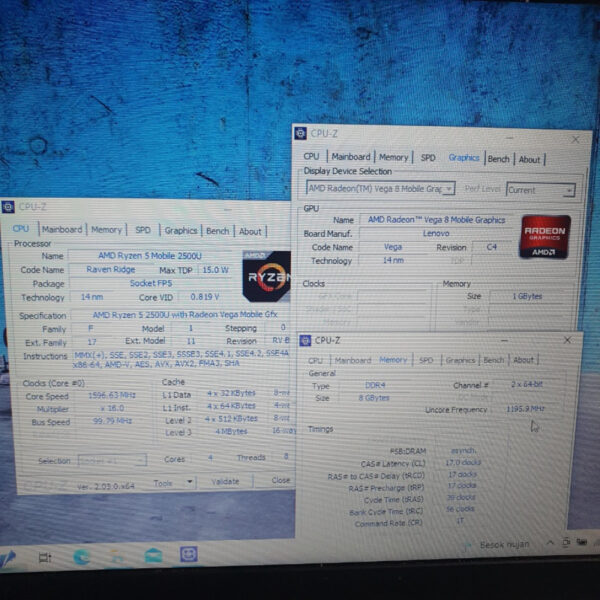
Task: Click the CPU-Z title icon of the Memory window
Action: [305, 340]
